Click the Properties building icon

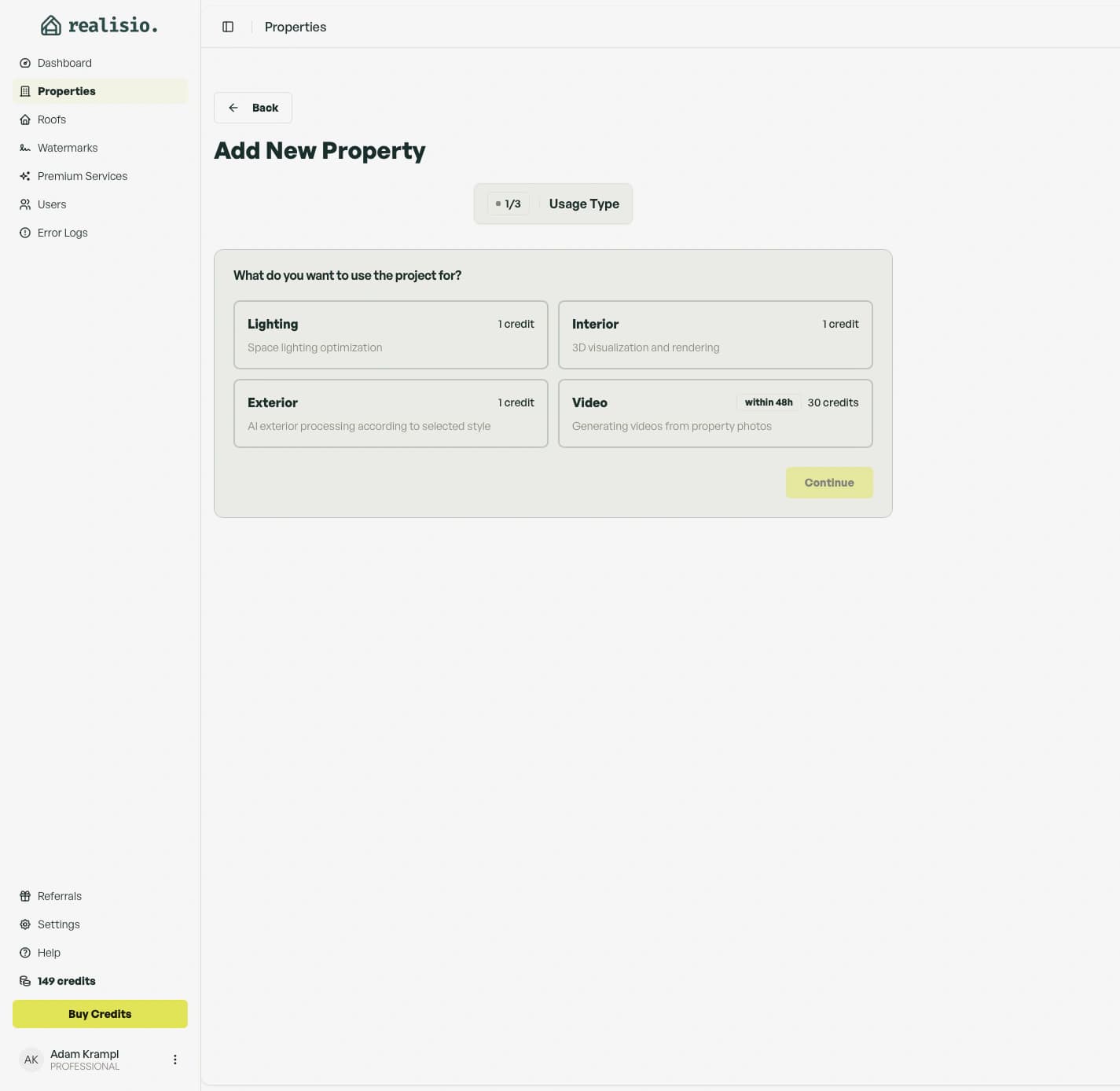pyautogui.click(x=25, y=91)
